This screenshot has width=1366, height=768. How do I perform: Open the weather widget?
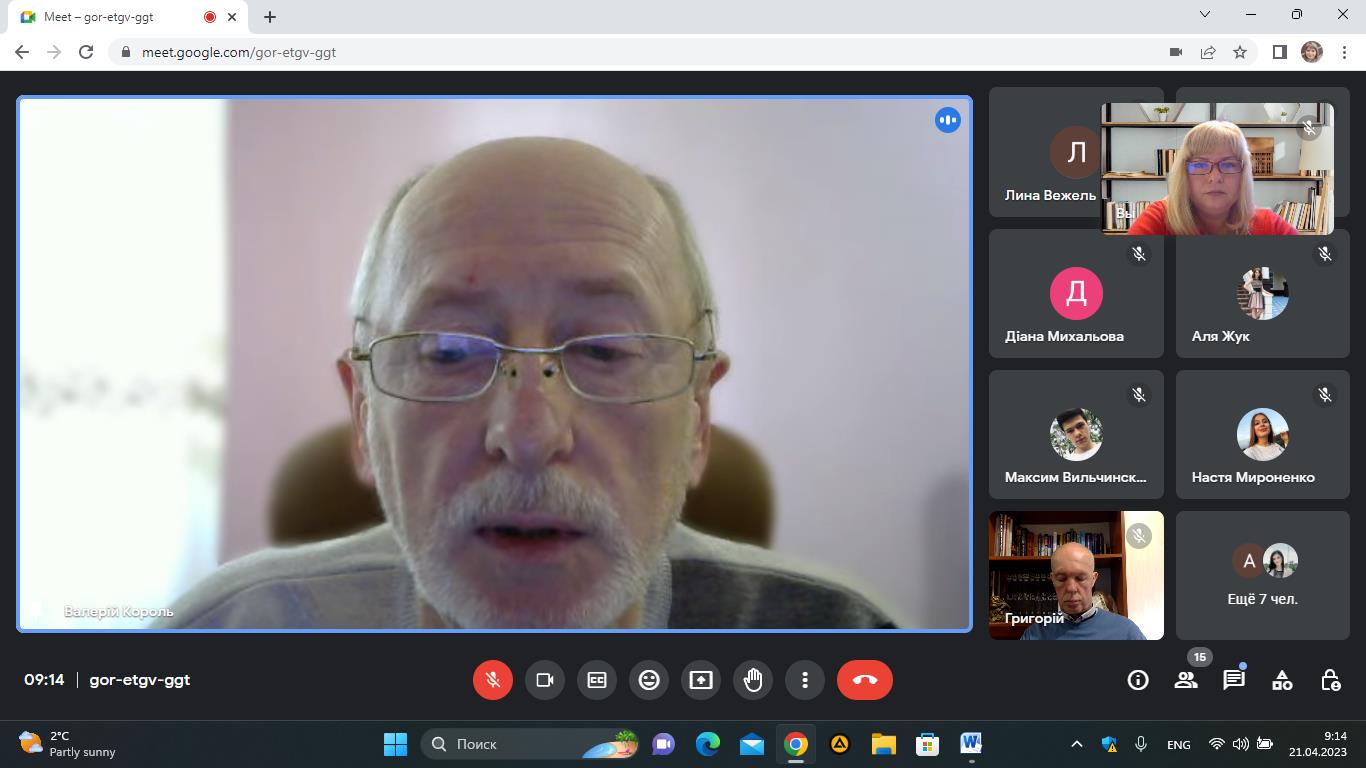[68, 744]
